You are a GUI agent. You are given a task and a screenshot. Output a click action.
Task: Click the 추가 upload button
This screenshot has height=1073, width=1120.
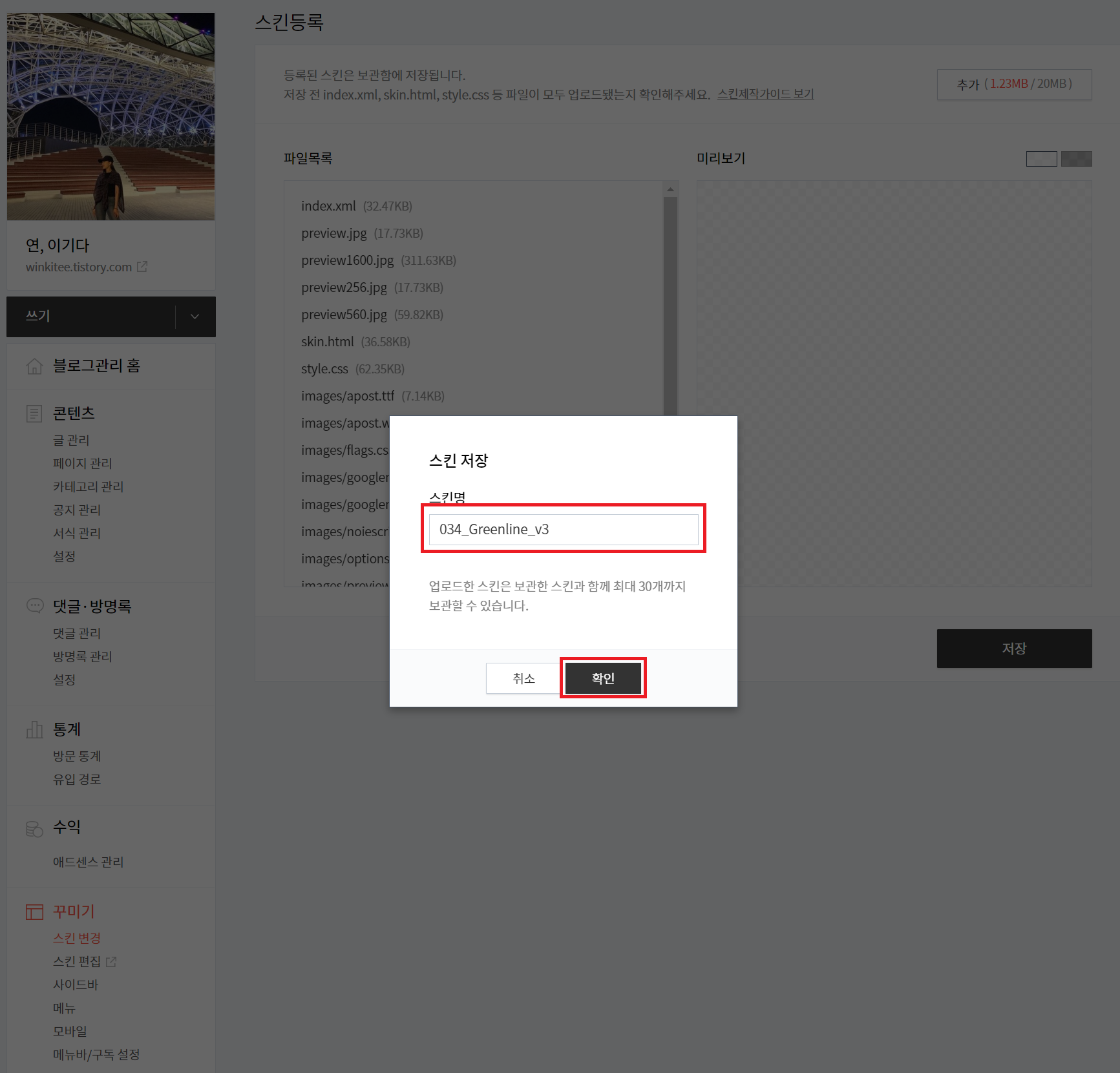click(x=1014, y=84)
